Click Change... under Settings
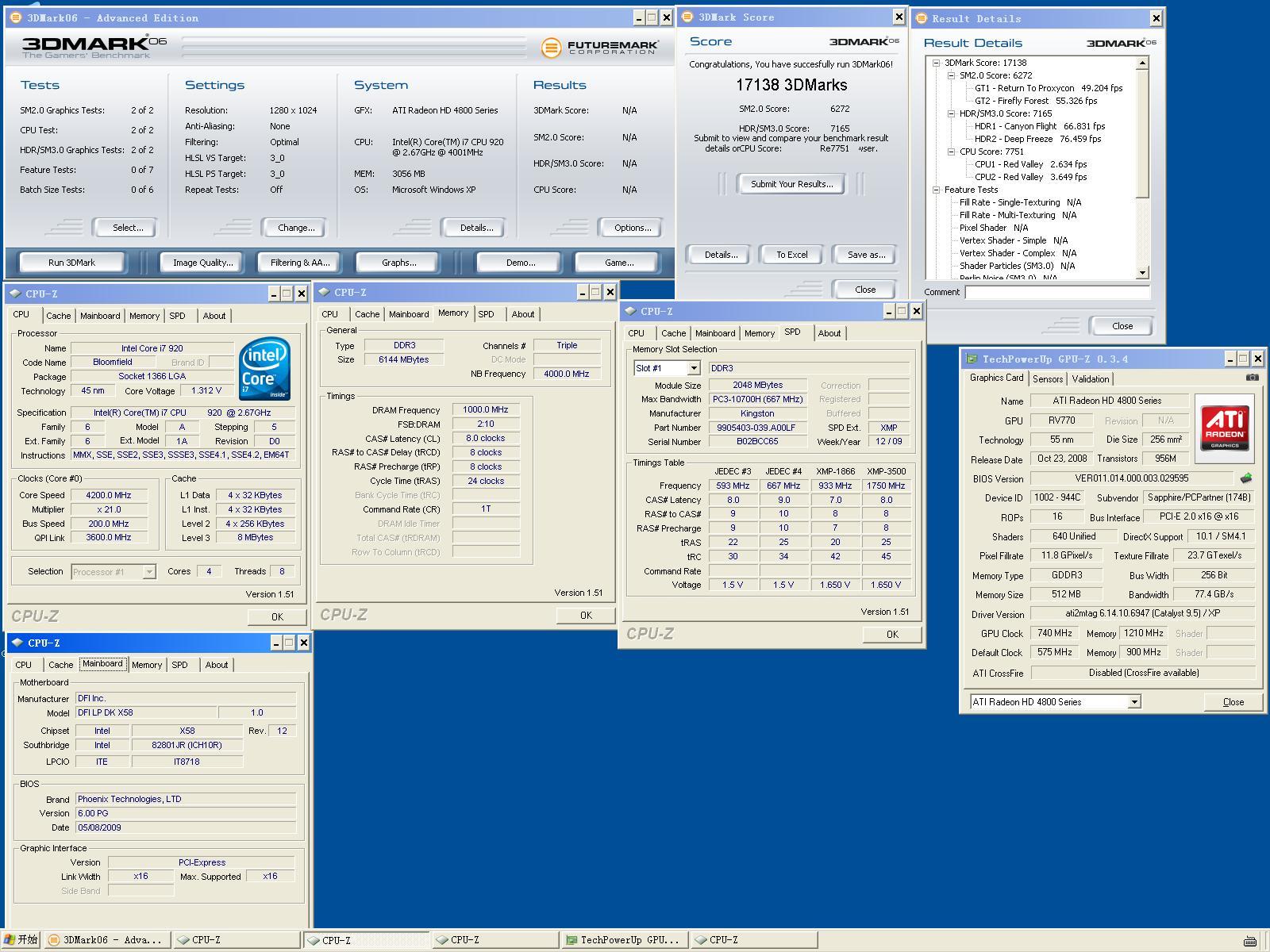1270x952 pixels. click(296, 228)
